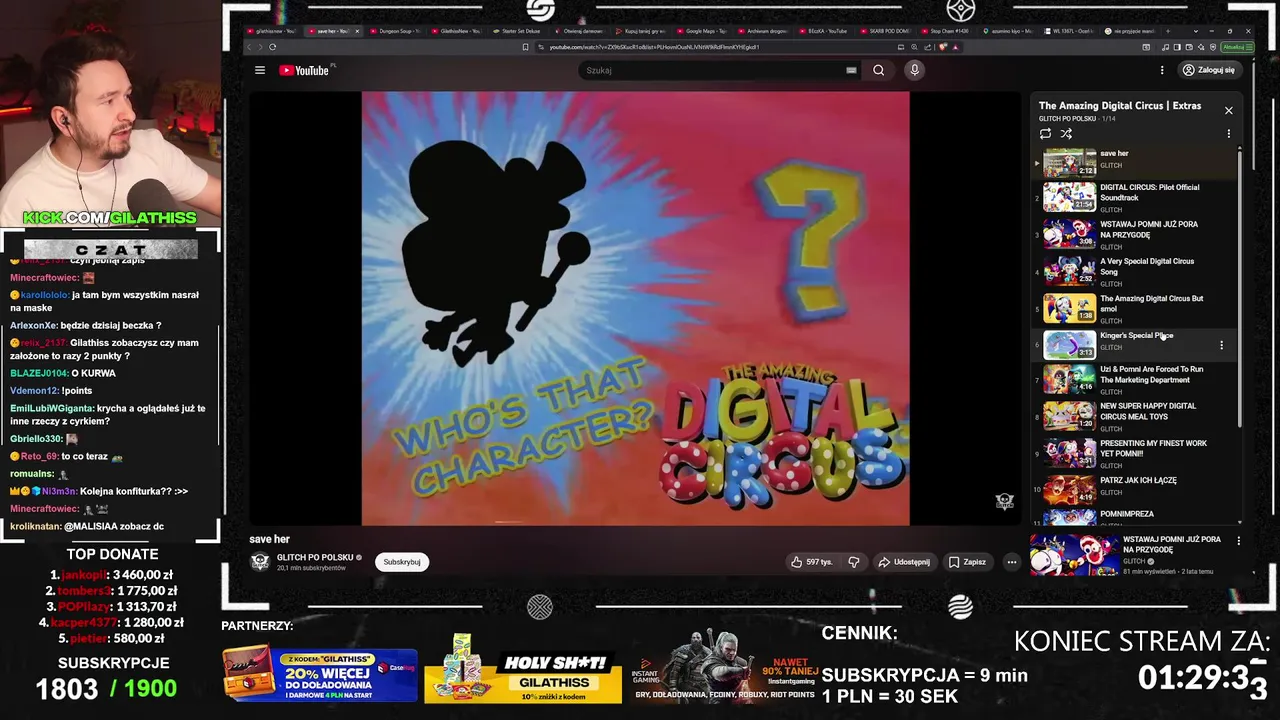Switch to Dungeon Soup browser tab
Viewport: 1280px width, 720px height.
394,31
